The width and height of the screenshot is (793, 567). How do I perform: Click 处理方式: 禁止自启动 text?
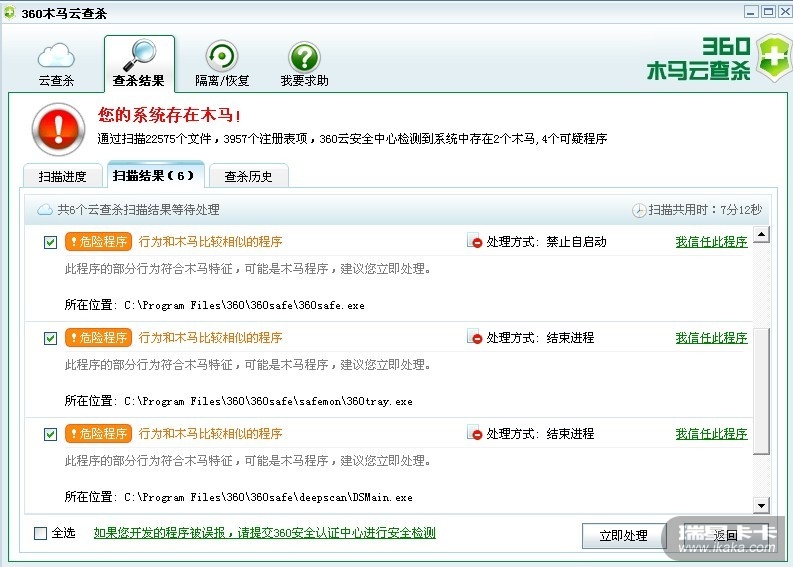(x=546, y=242)
